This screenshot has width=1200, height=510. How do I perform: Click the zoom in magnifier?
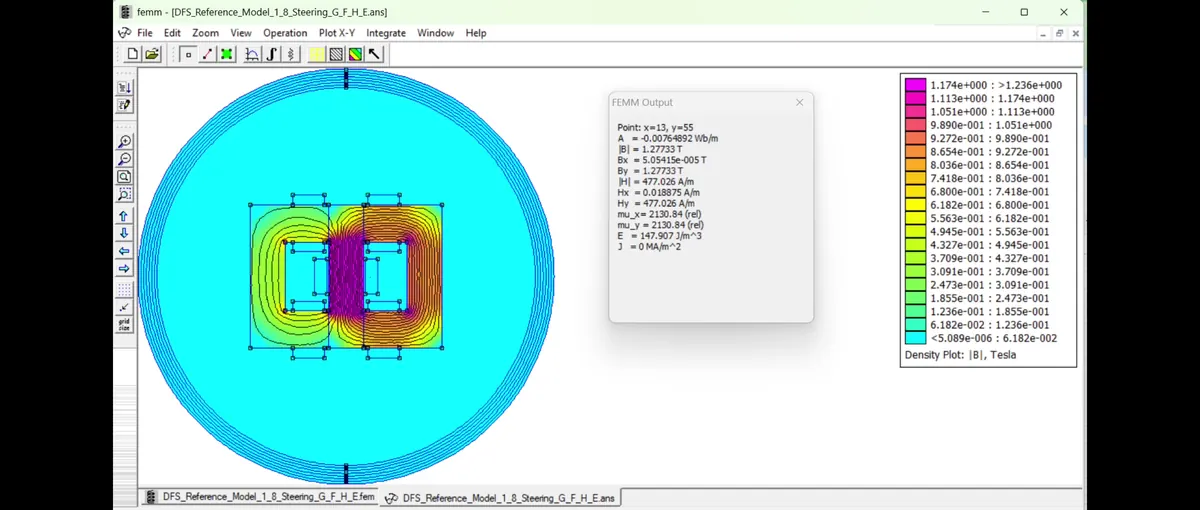125,142
